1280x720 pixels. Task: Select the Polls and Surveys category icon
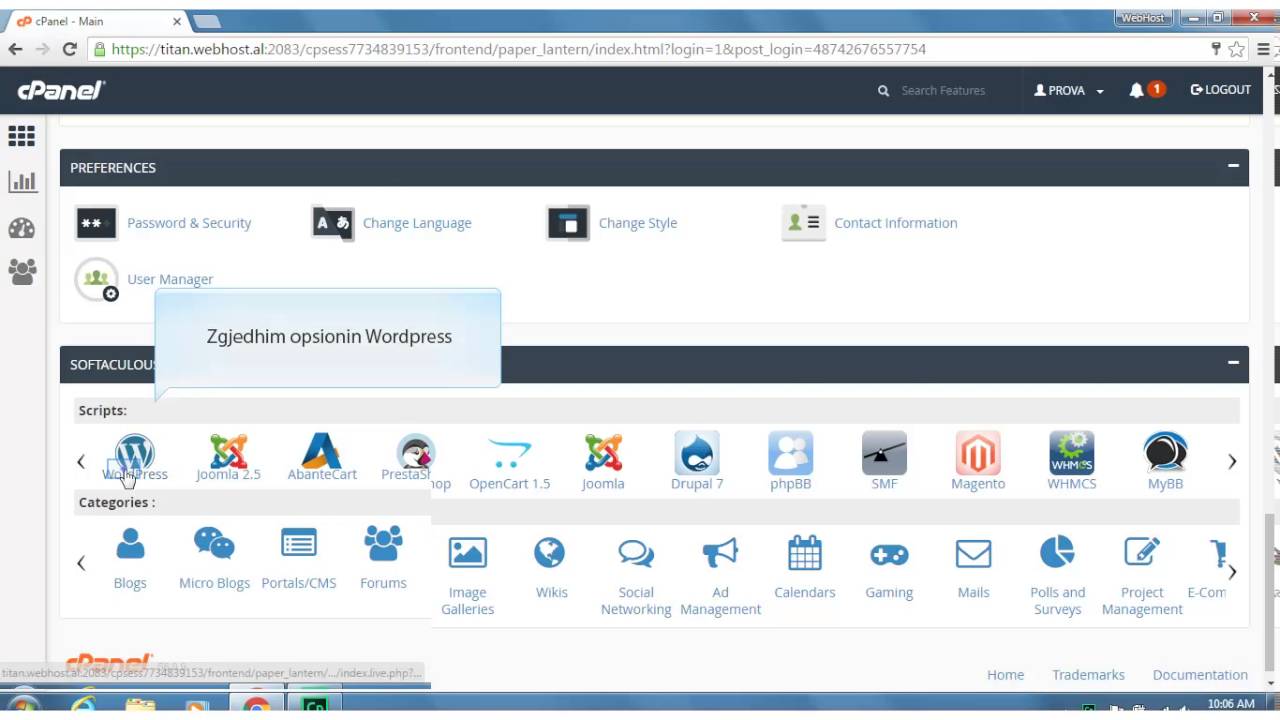tap(1057, 552)
